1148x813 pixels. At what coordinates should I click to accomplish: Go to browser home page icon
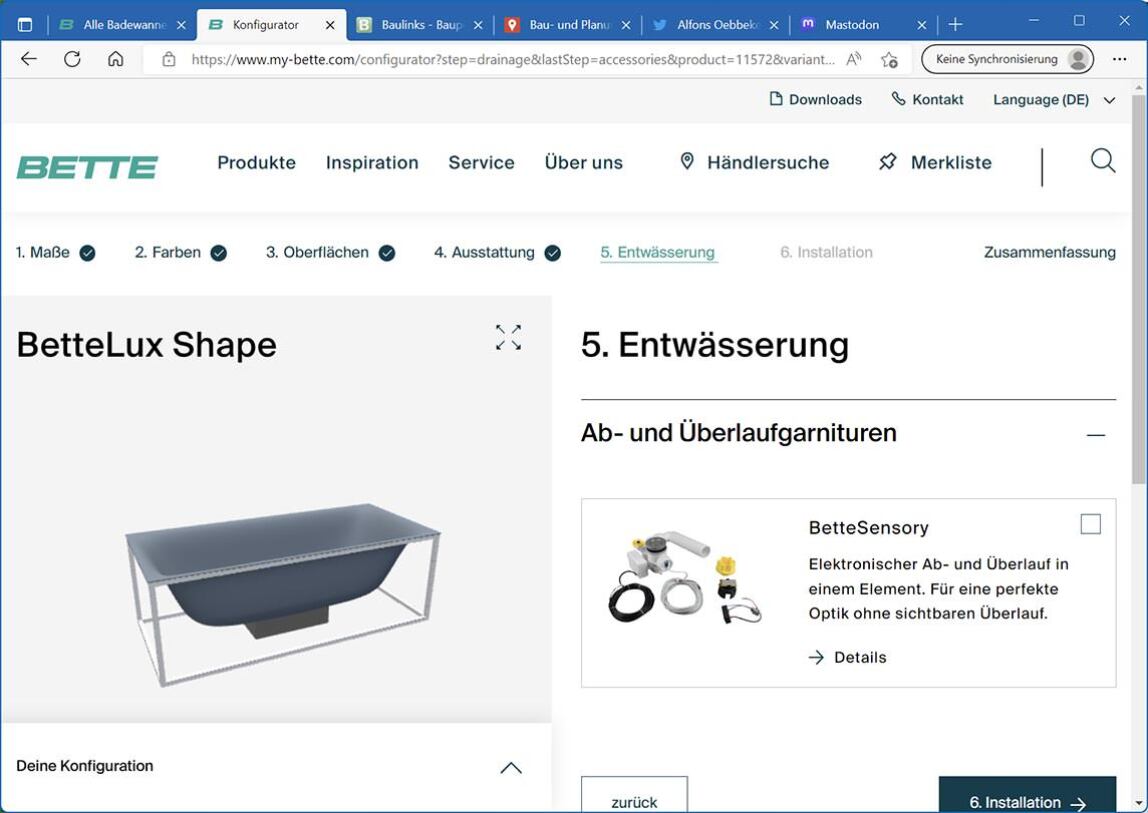pos(115,59)
